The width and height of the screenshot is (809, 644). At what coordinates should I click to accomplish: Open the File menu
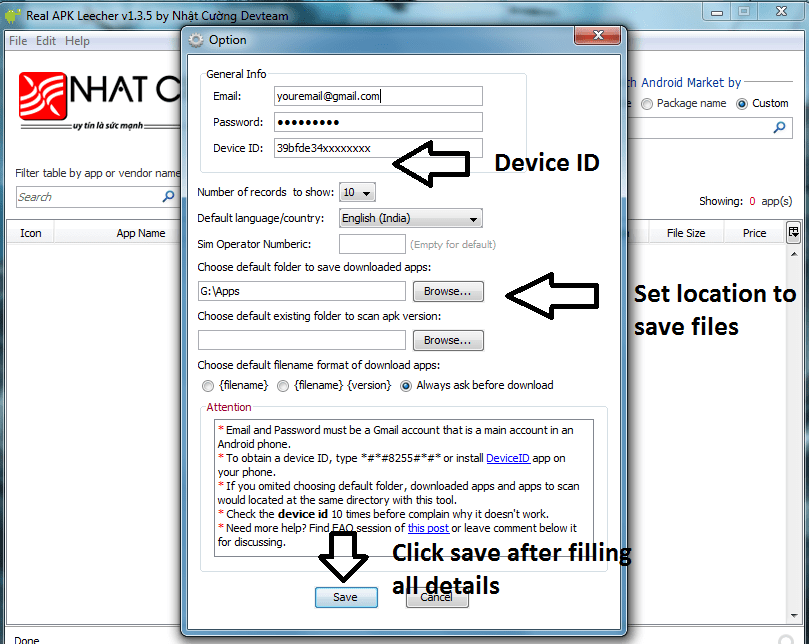click(18, 41)
